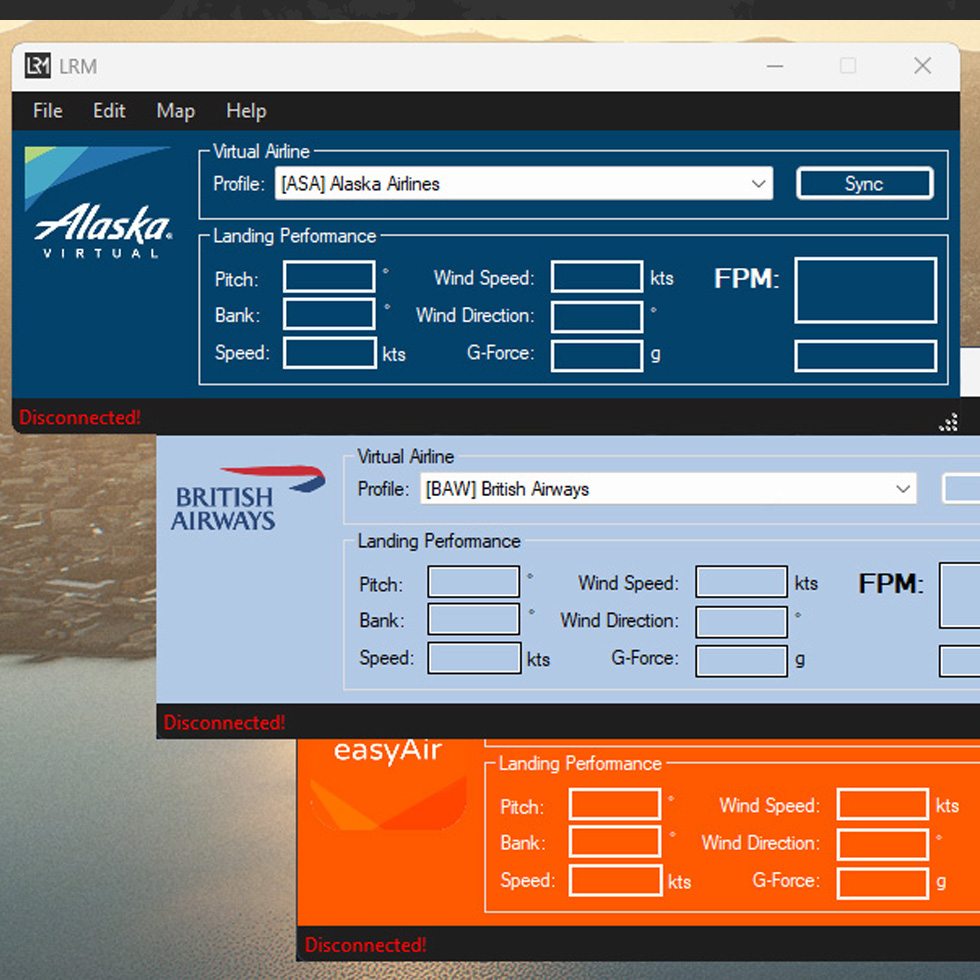Click the box below FPM in Alaska window
Image resolution: width=980 pixels, height=980 pixels.
coord(866,356)
